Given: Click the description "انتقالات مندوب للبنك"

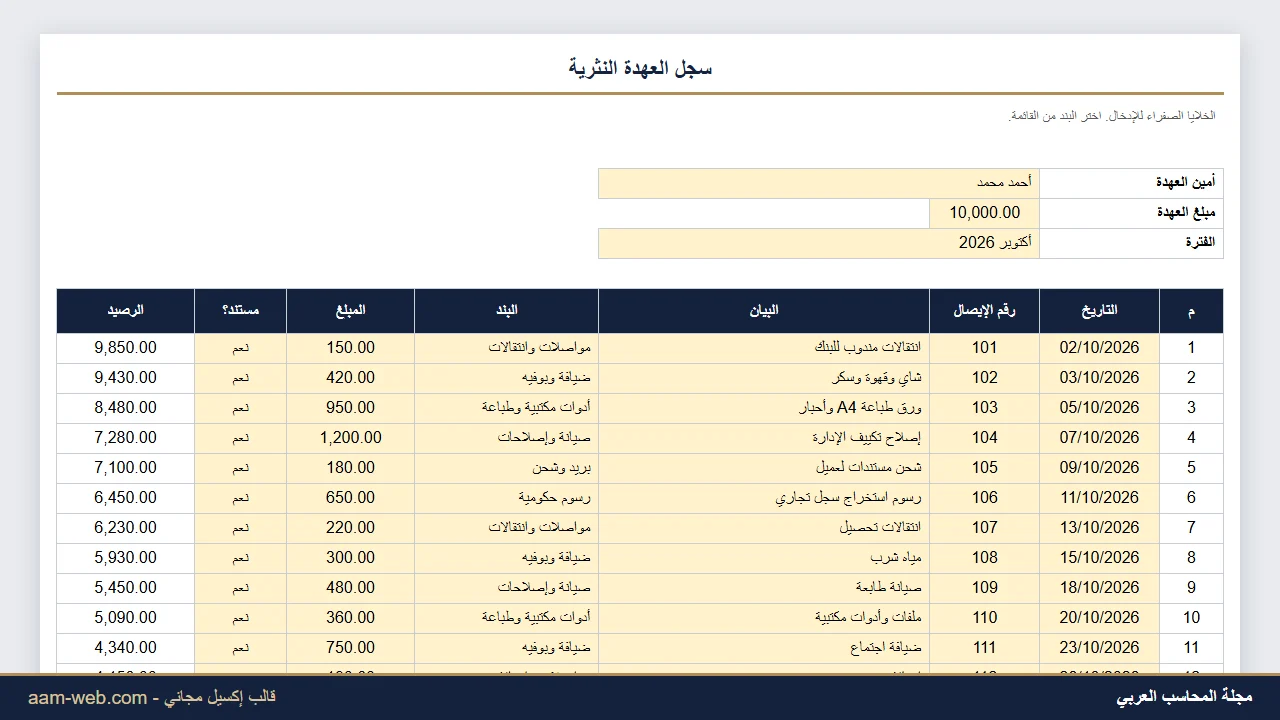Looking at the screenshot, I should [764, 348].
